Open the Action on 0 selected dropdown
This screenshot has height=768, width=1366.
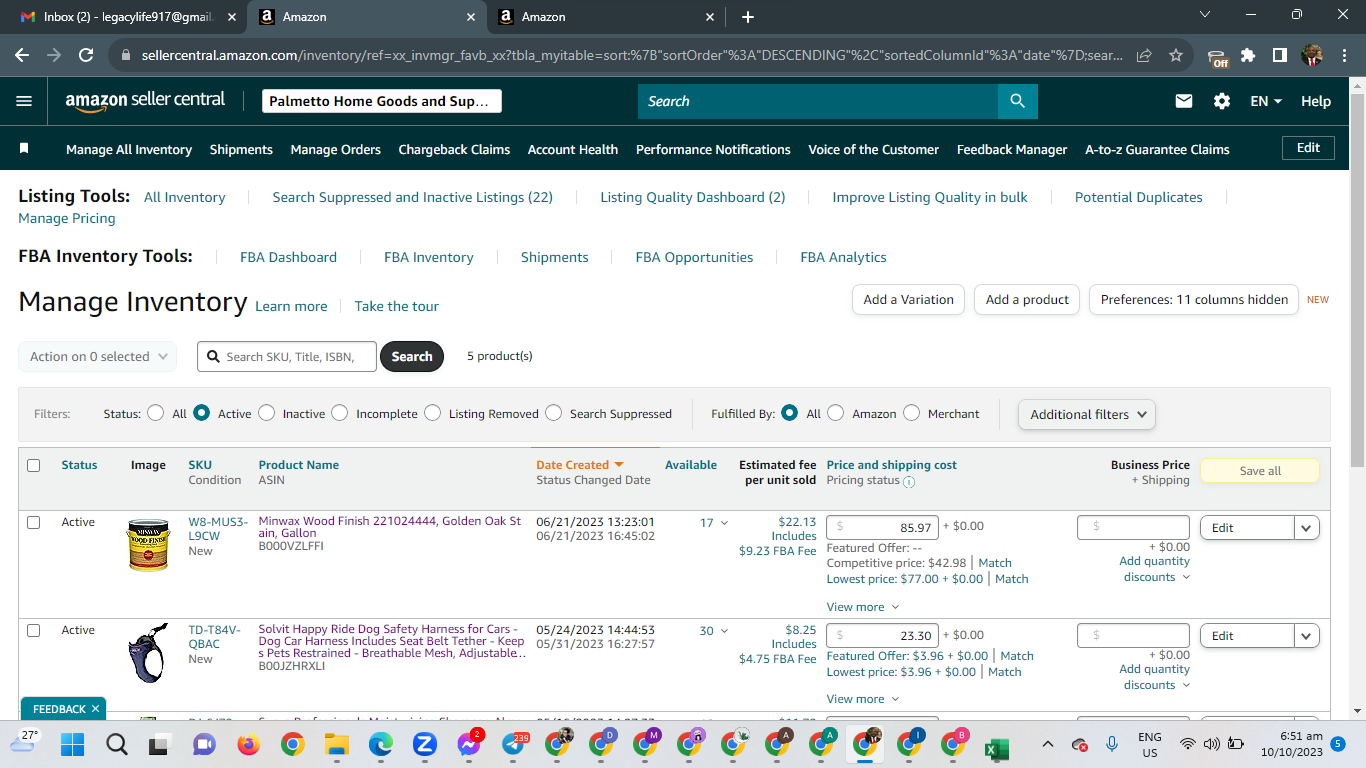pos(97,356)
